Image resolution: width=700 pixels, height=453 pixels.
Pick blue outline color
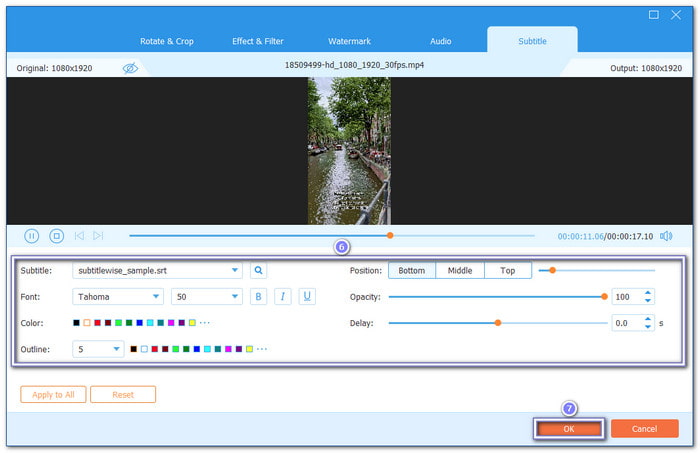pyautogui.click(x=196, y=349)
